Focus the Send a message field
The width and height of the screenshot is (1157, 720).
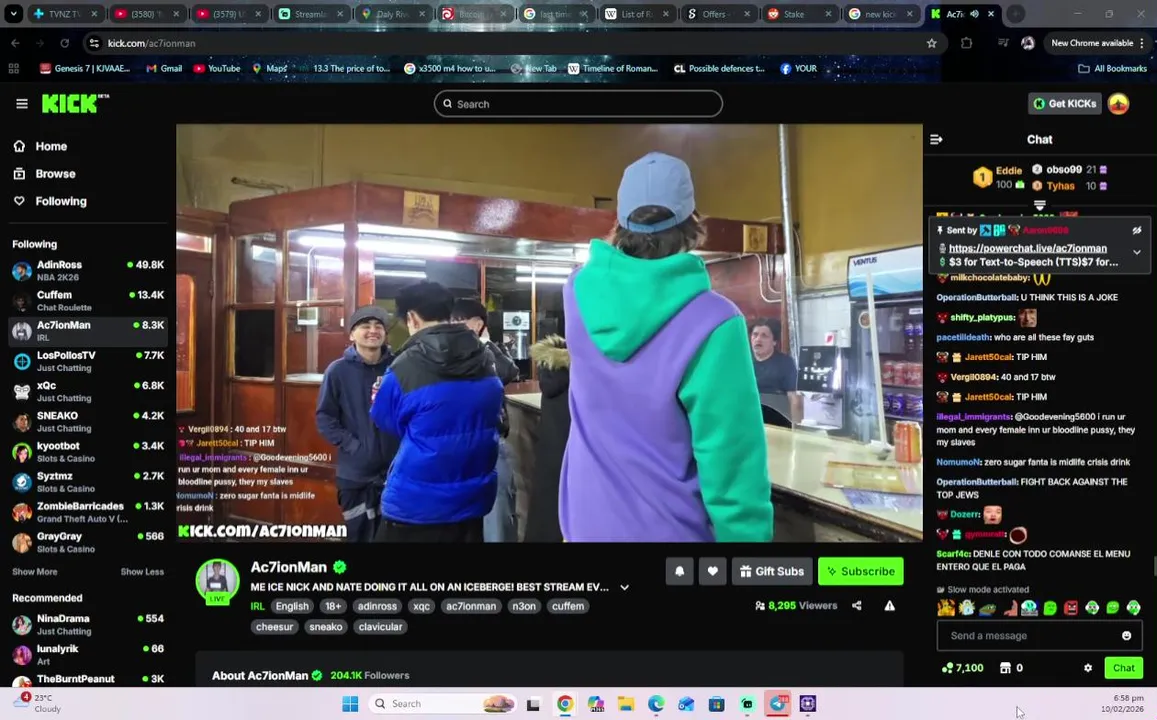(x=1039, y=636)
